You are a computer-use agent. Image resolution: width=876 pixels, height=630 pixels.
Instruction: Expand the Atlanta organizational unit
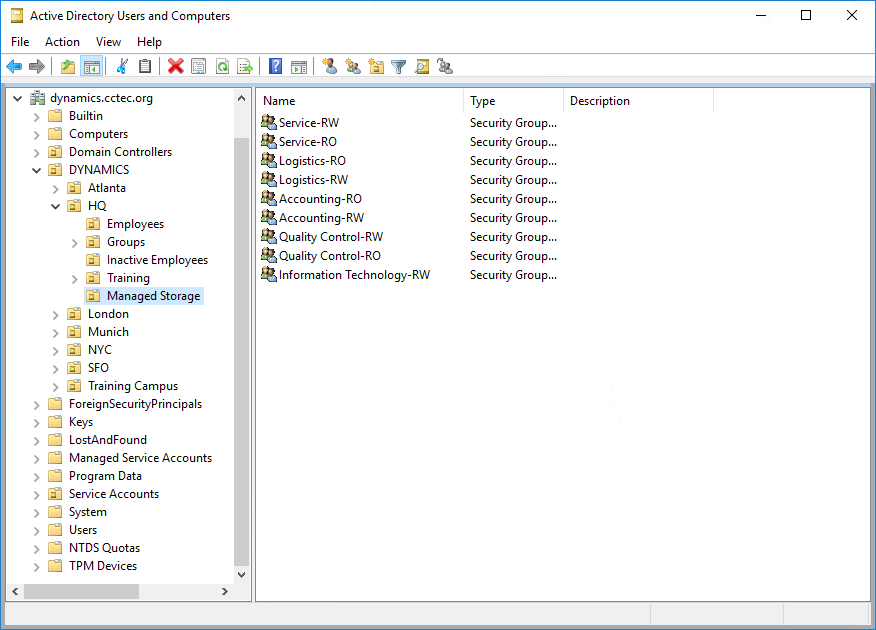(x=56, y=188)
